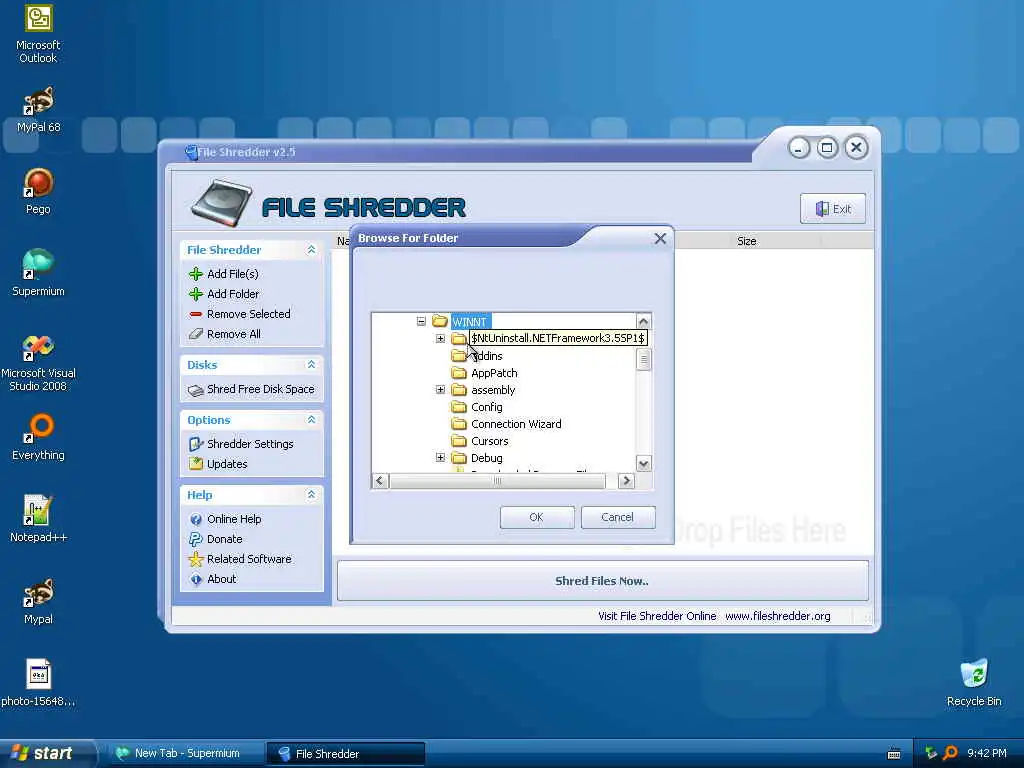Open the Microsoft Outlook desktop icon
Screen dimensions: 1024x768
(x=38, y=34)
